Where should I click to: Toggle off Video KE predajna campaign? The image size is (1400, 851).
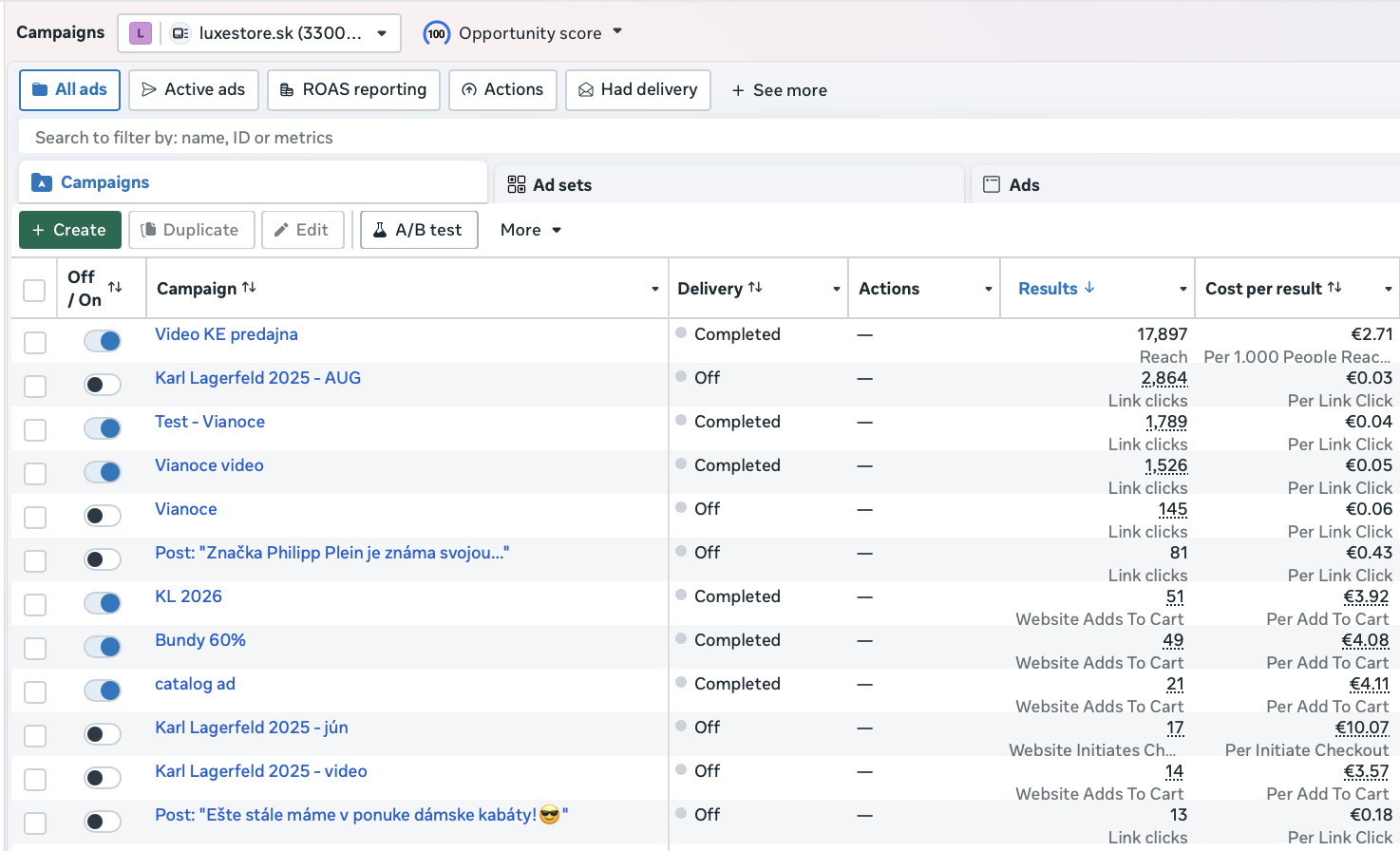tap(103, 341)
